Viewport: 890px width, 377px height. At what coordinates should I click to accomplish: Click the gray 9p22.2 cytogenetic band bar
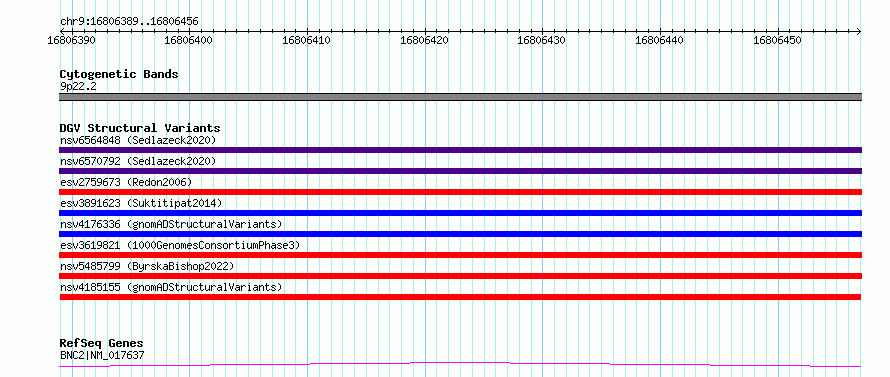[x=460, y=97]
